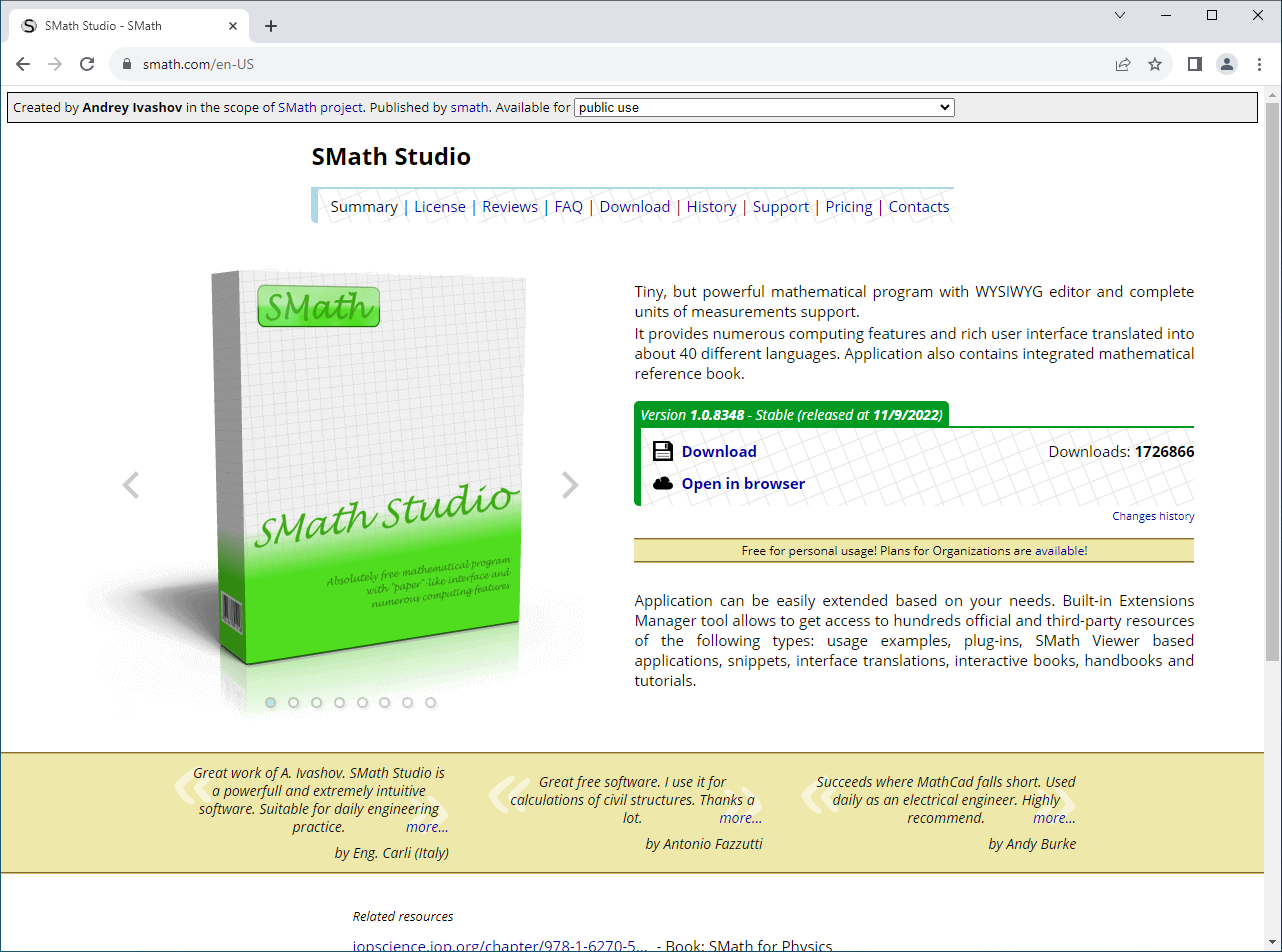
Task: Go to the Download menu page
Action: click(635, 207)
